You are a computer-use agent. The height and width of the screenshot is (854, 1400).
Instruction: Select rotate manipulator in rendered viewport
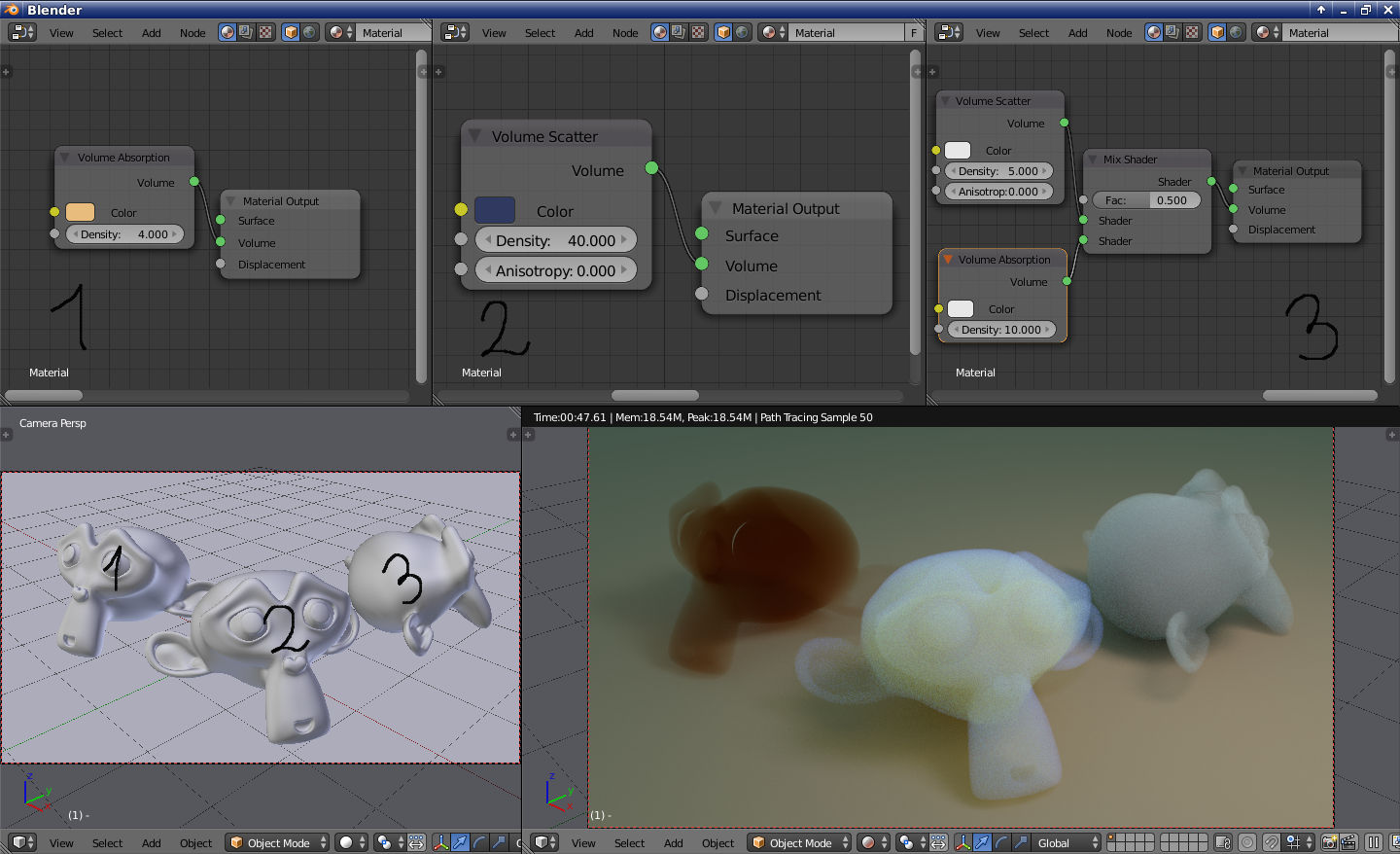pyautogui.click(x=1001, y=842)
